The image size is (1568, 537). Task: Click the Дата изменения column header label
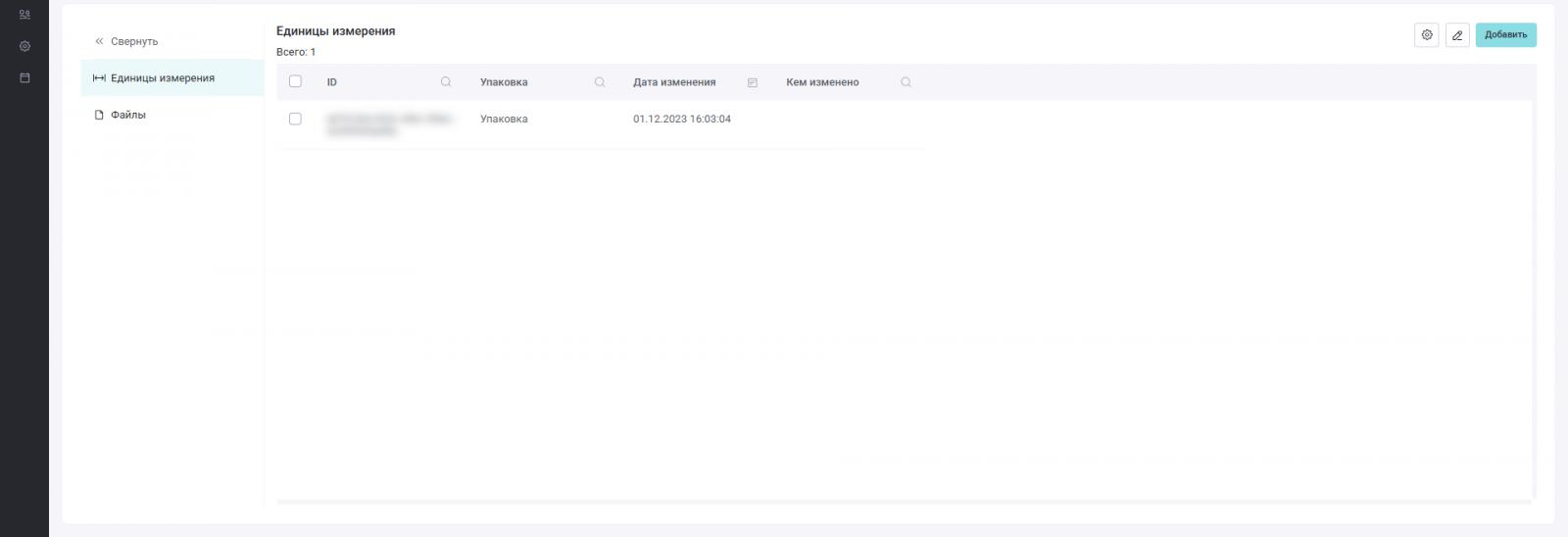click(x=674, y=82)
